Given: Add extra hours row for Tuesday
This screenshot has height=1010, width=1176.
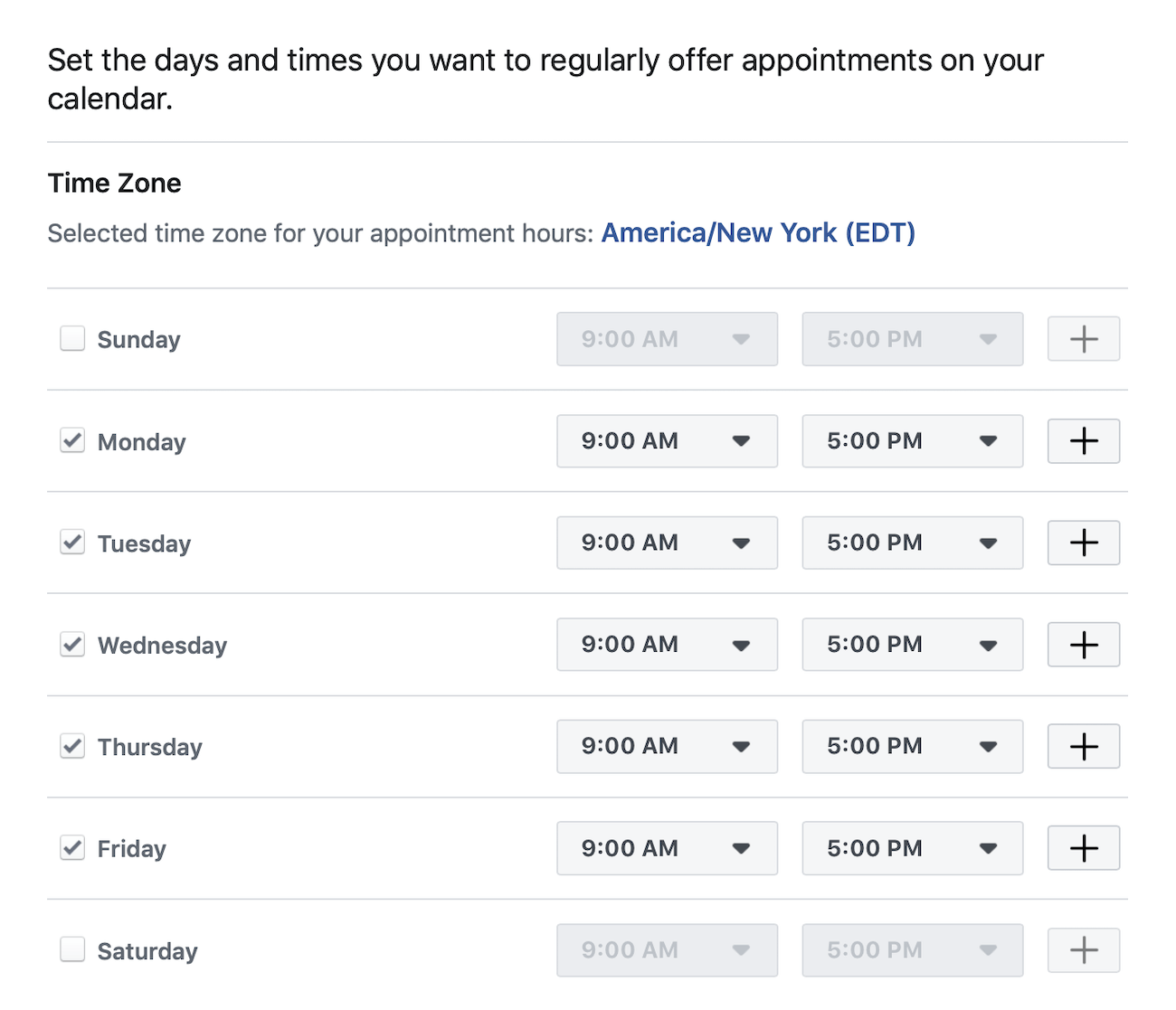Looking at the screenshot, I should pyautogui.click(x=1084, y=543).
